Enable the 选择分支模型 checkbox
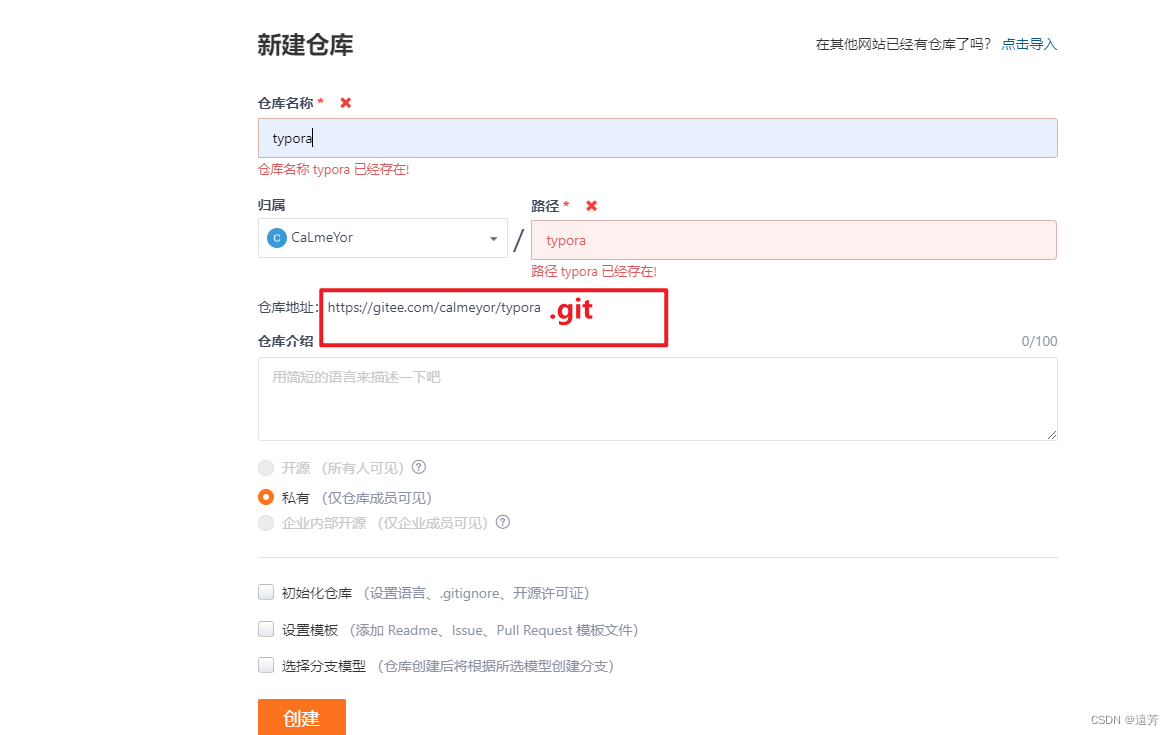 [266, 665]
